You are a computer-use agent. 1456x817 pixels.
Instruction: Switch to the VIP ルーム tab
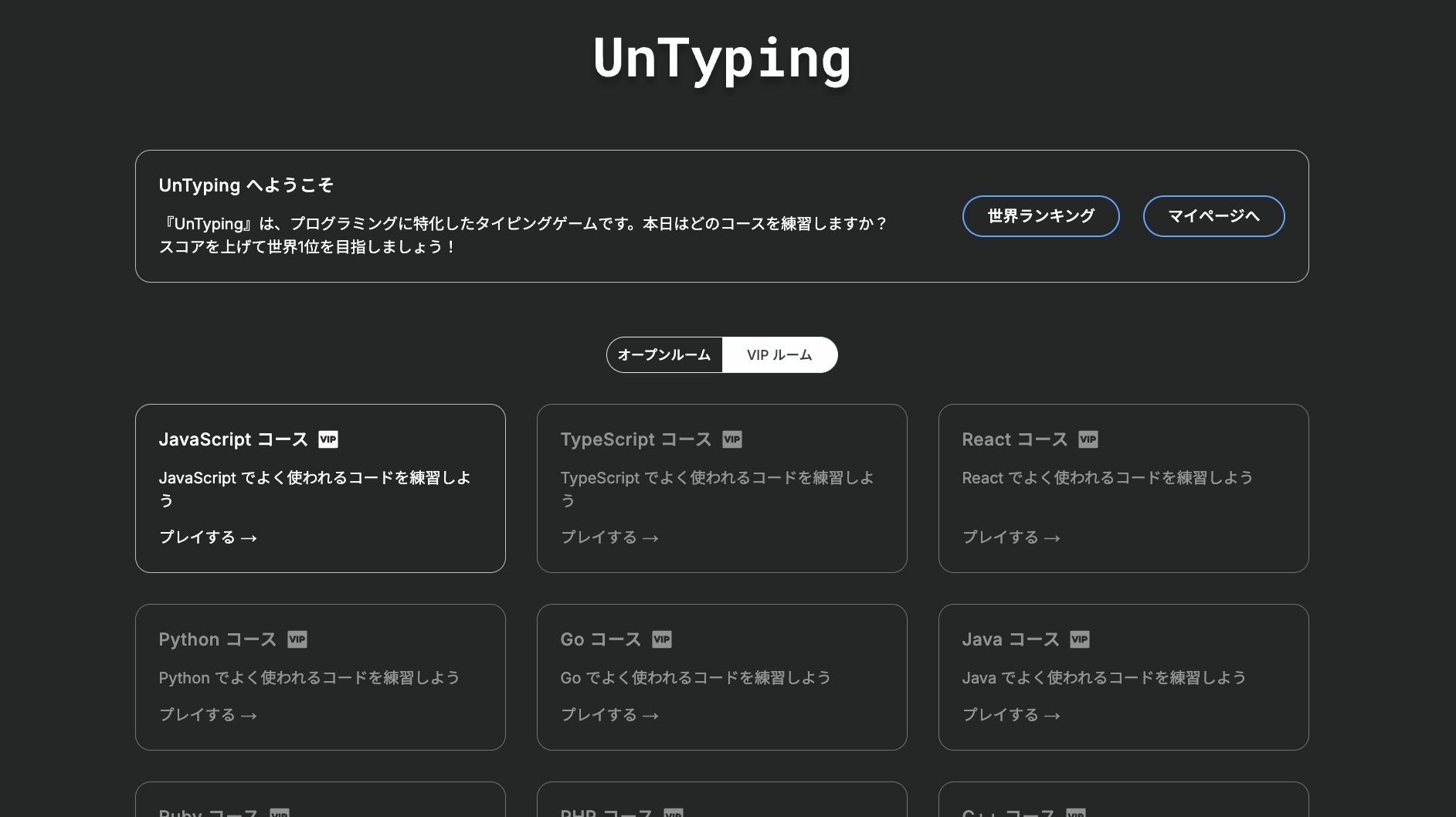point(779,355)
